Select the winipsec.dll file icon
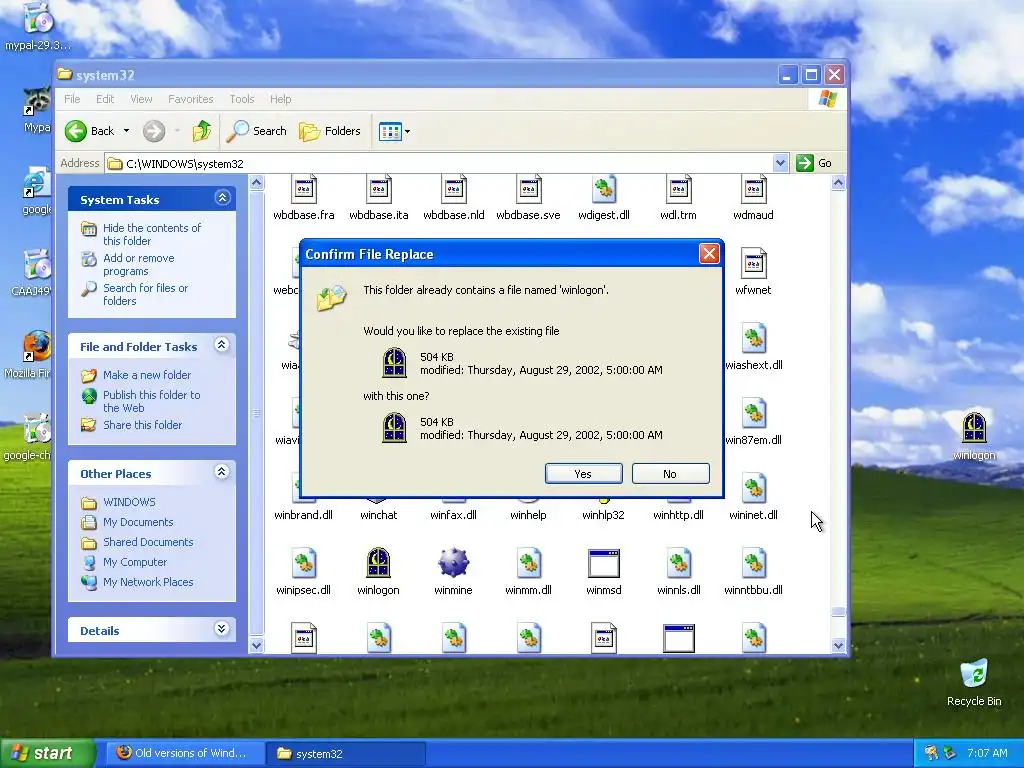The image size is (1024, 768). tap(304, 564)
